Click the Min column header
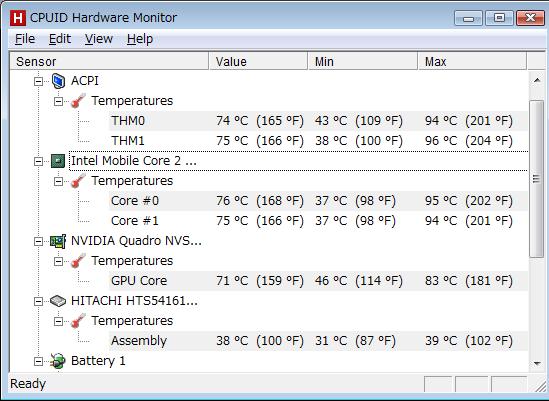 (x=363, y=61)
